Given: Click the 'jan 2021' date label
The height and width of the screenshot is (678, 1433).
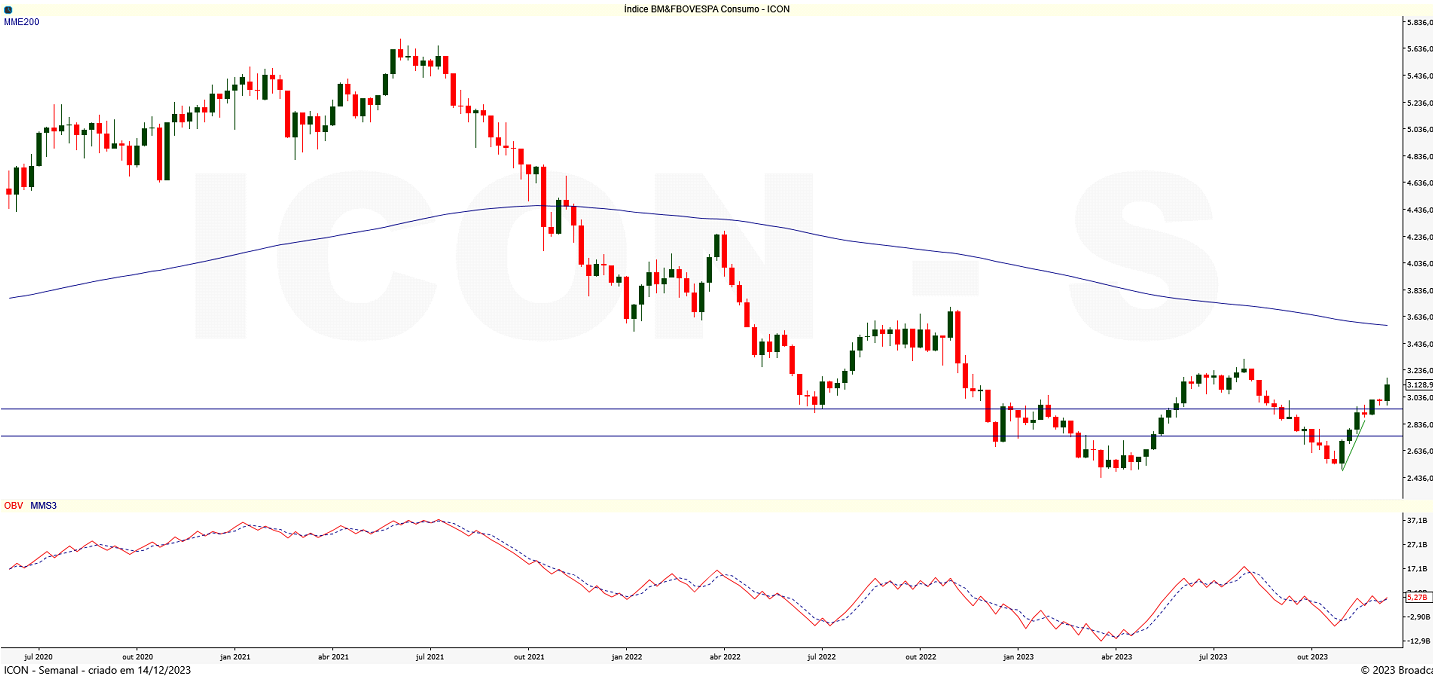Looking at the screenshot, I should click(x=235, y=657).
